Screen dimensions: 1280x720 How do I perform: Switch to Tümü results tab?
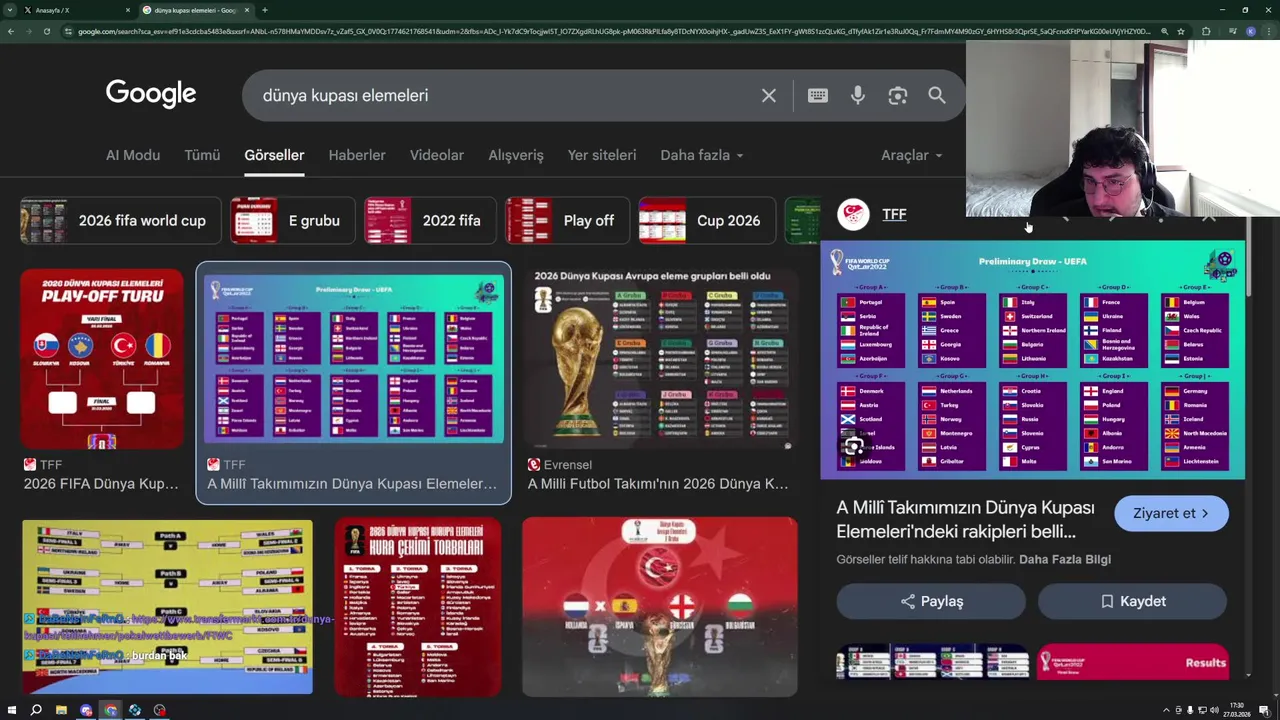click(202, 155)
